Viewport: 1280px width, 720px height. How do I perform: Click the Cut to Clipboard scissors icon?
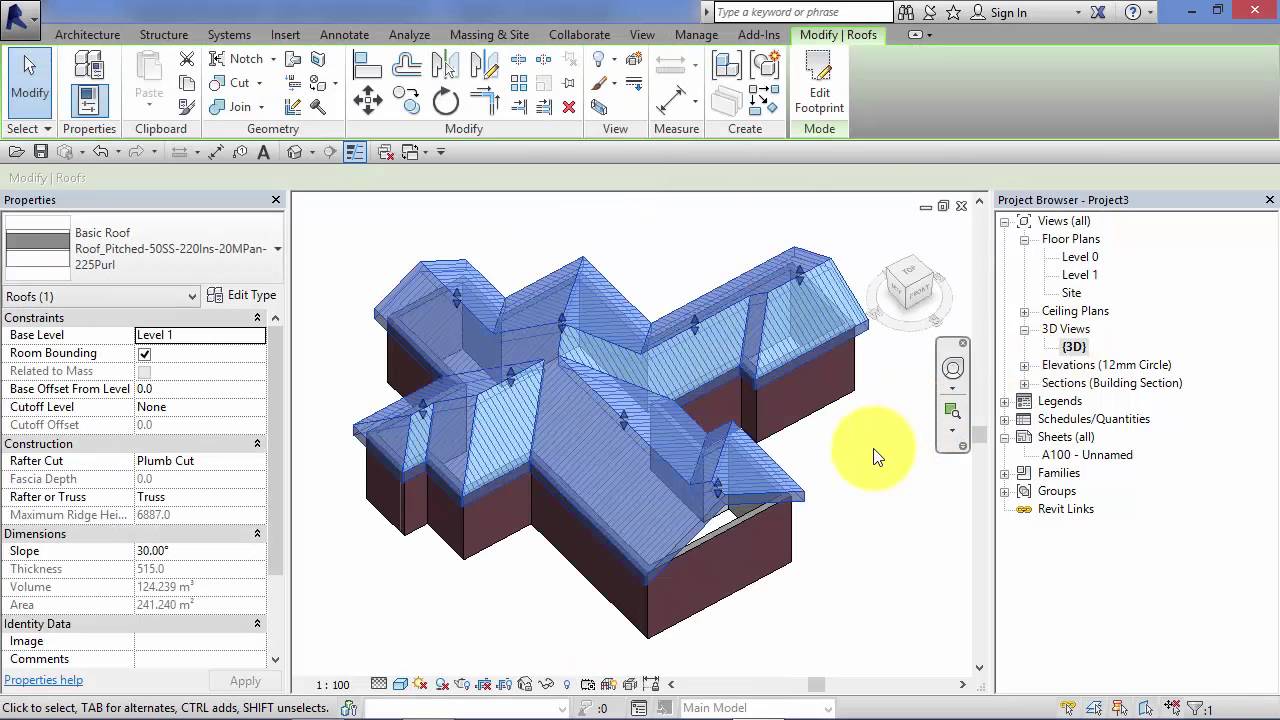pyautogui.click(x=186, y=59)
